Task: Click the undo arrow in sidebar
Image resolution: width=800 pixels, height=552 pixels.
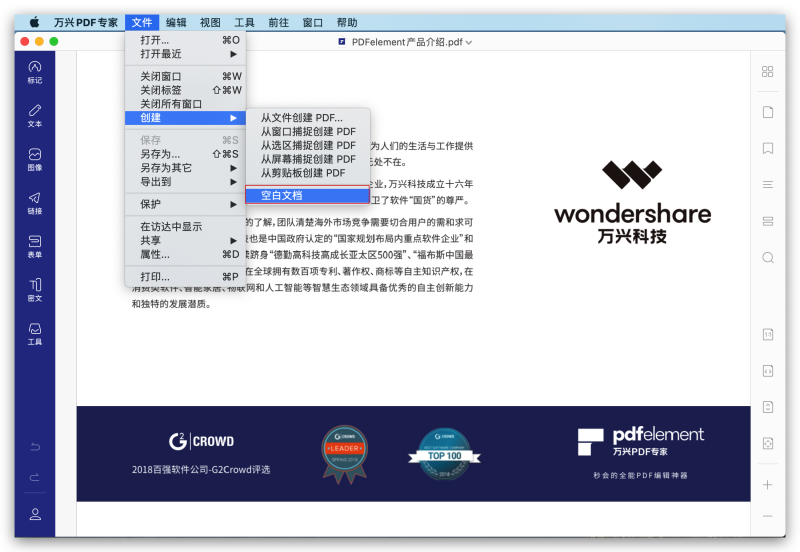Action: coord(35,447)
